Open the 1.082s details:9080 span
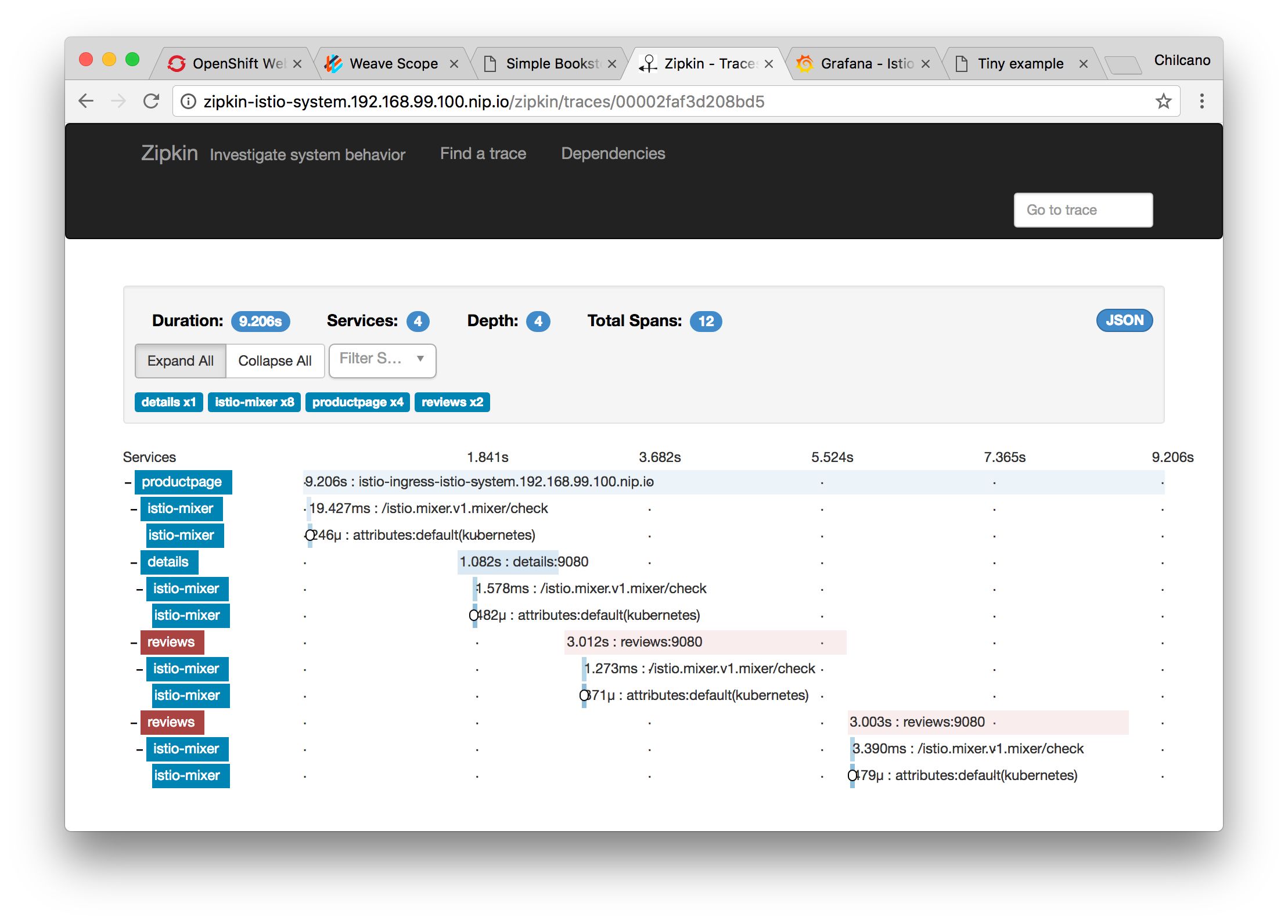 [x=508, y=562]
